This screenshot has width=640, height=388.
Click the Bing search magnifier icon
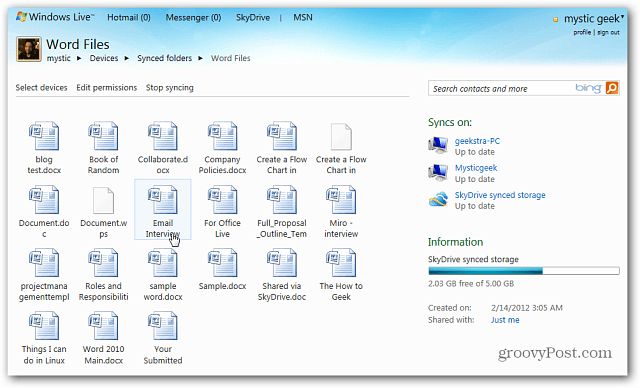click(x=612, y=88)
